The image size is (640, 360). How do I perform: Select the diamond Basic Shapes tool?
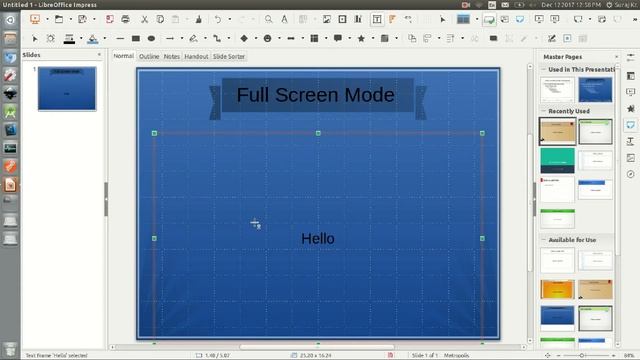point(244,38)
